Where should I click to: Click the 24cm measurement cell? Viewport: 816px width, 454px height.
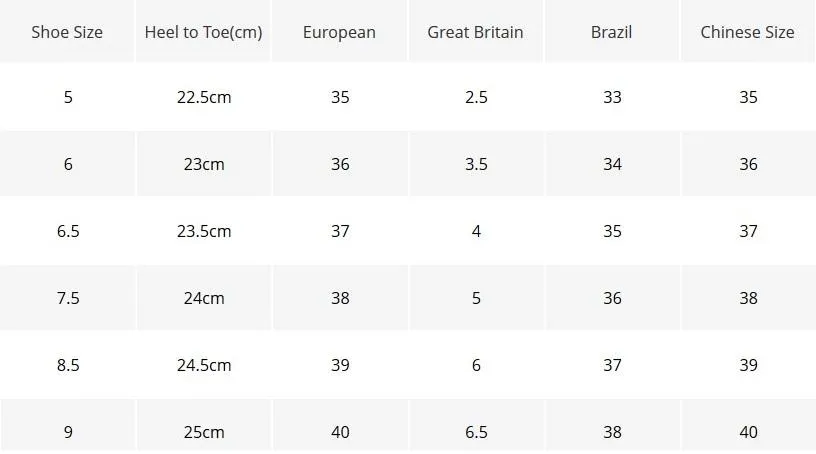(203, 298)
